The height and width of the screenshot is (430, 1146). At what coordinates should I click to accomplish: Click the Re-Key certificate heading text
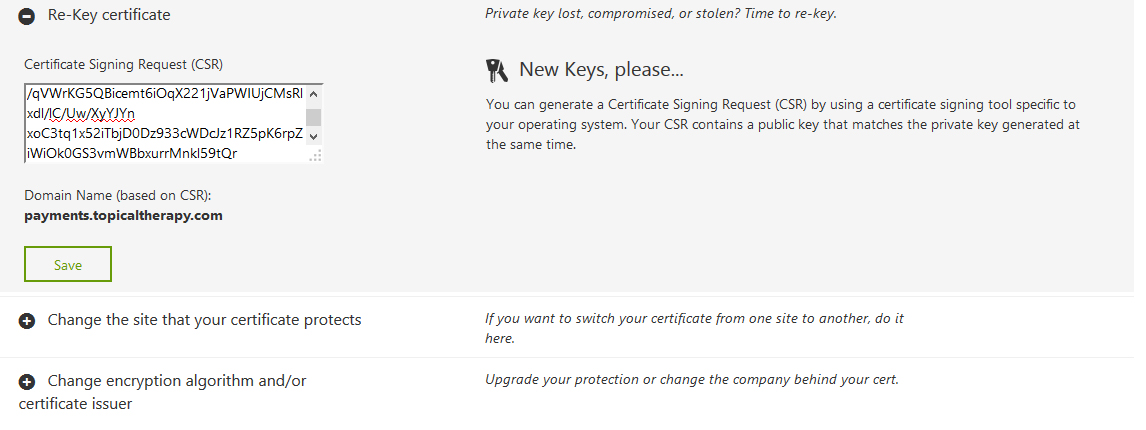click(109, 15)
